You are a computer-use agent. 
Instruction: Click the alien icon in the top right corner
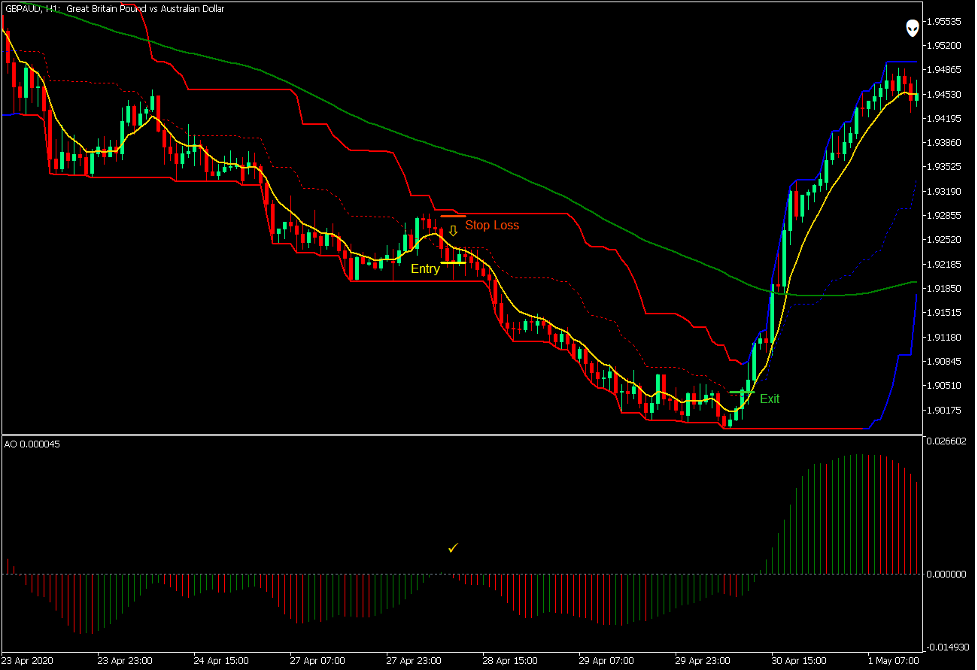(x=912, y=29)
